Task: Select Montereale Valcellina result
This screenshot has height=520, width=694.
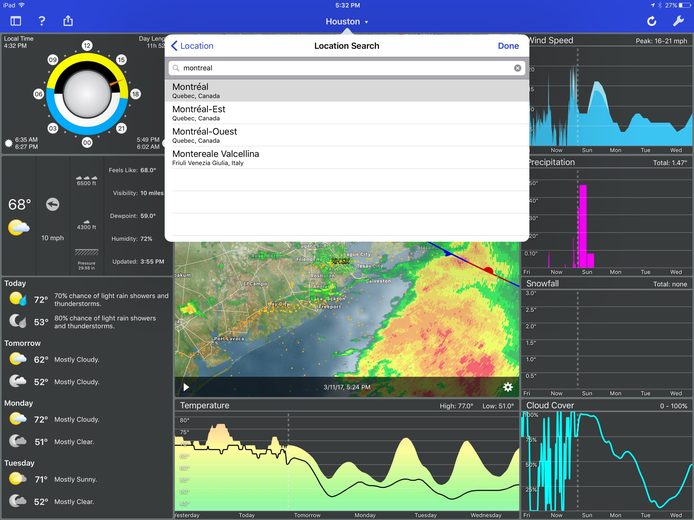Action: (347, 158)
